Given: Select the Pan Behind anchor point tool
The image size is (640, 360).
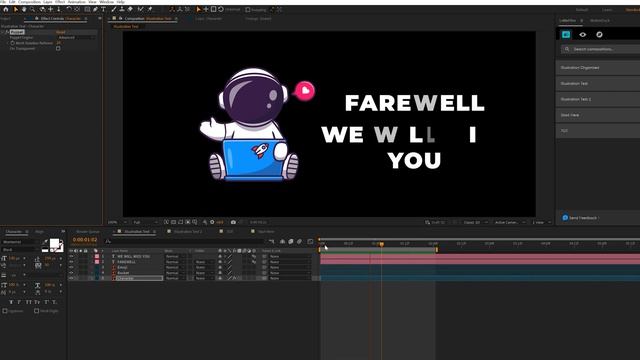Looking at the screenshot, I should click(77, 9).
